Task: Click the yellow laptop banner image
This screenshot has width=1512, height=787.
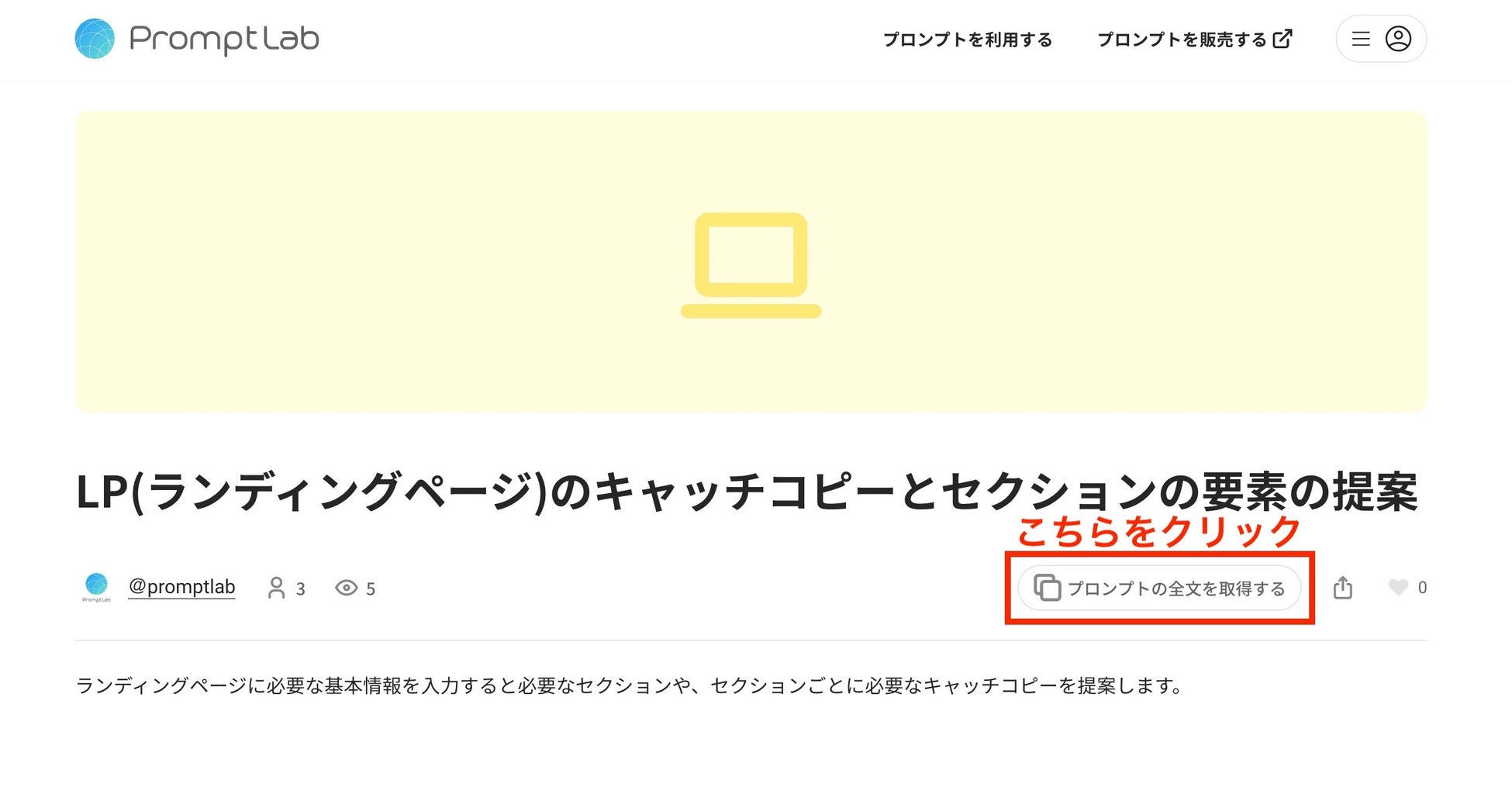Action: pos(751,262)
